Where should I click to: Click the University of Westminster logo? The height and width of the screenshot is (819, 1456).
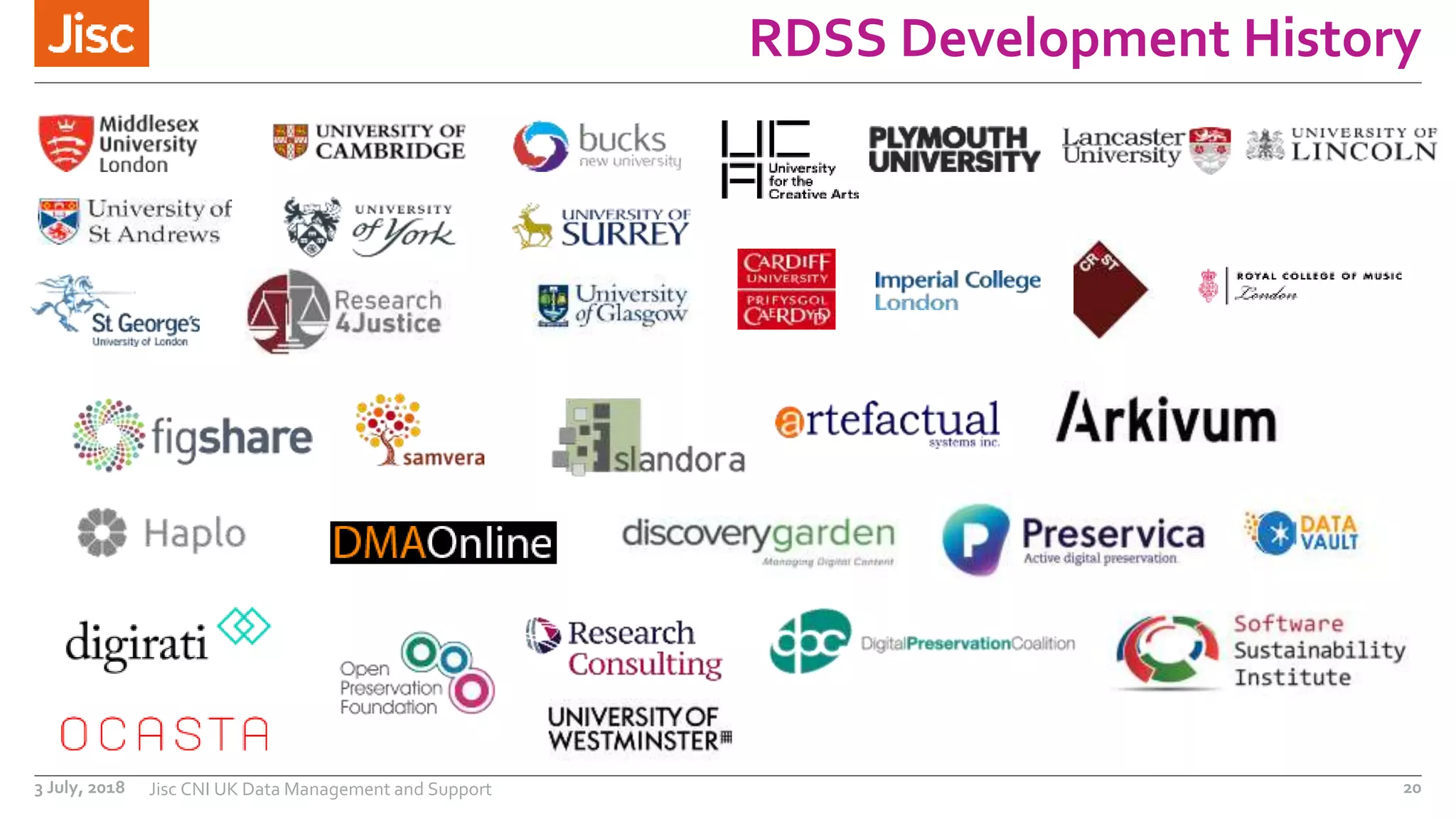[x=640, y=729]
